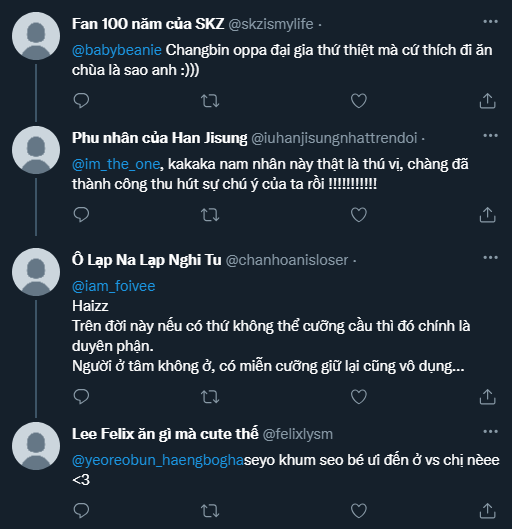Reply to the tweet by @felixlysm
Image resolution: width=512 pixels, height=529 pixels.
point(81,510)
